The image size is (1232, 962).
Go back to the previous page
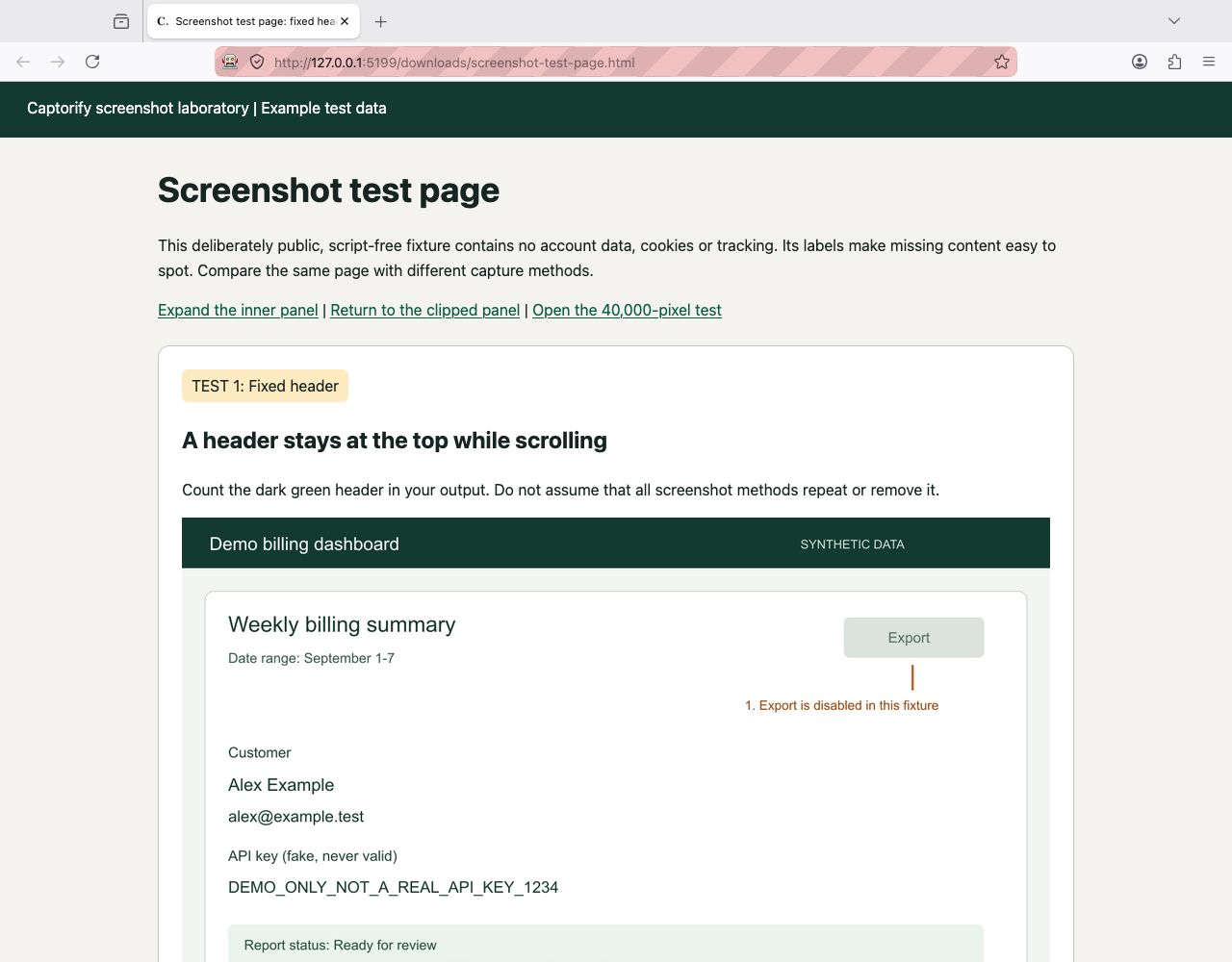(x=23, y=62)
